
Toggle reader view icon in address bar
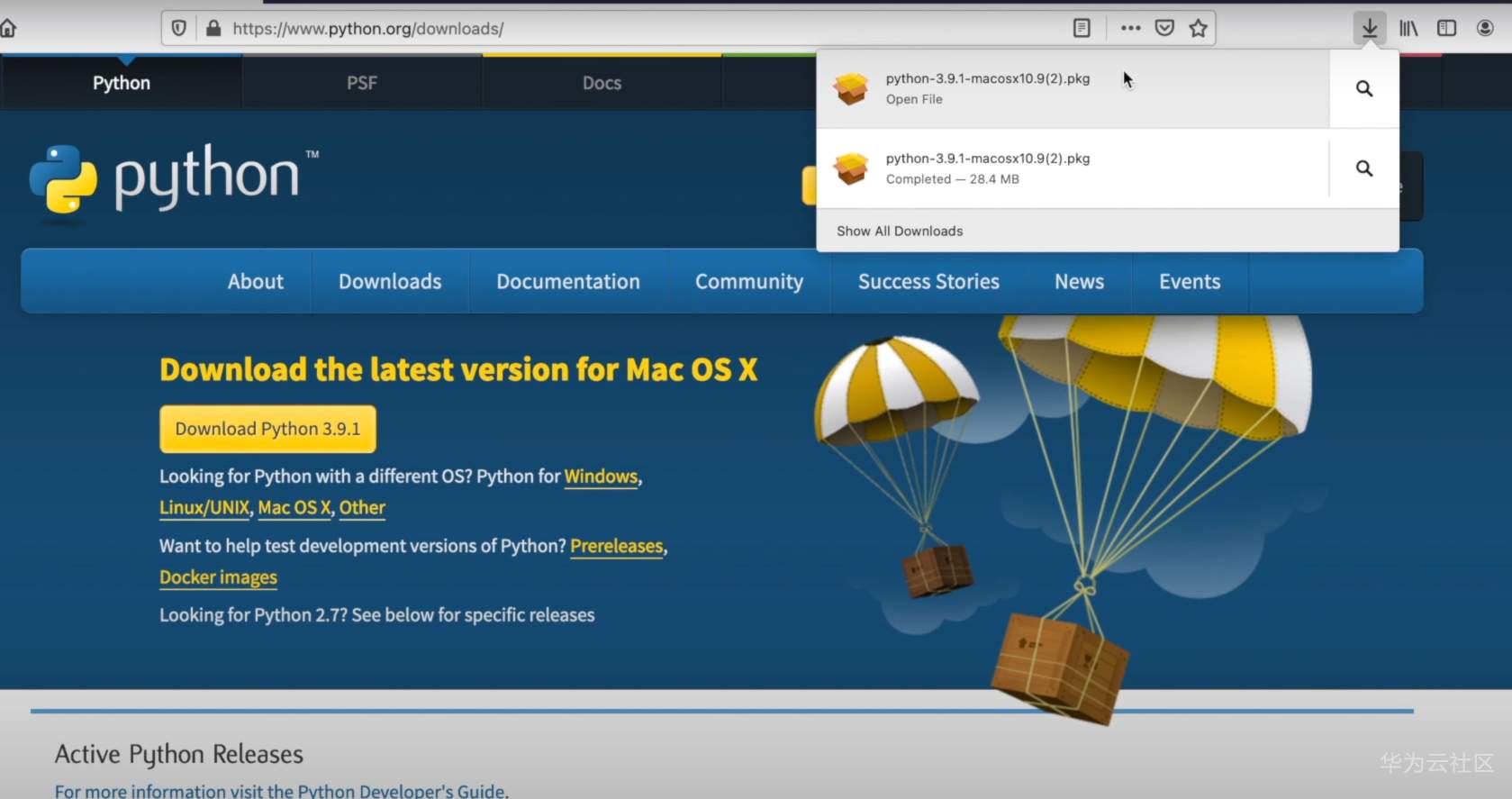tap(1082, 29)
